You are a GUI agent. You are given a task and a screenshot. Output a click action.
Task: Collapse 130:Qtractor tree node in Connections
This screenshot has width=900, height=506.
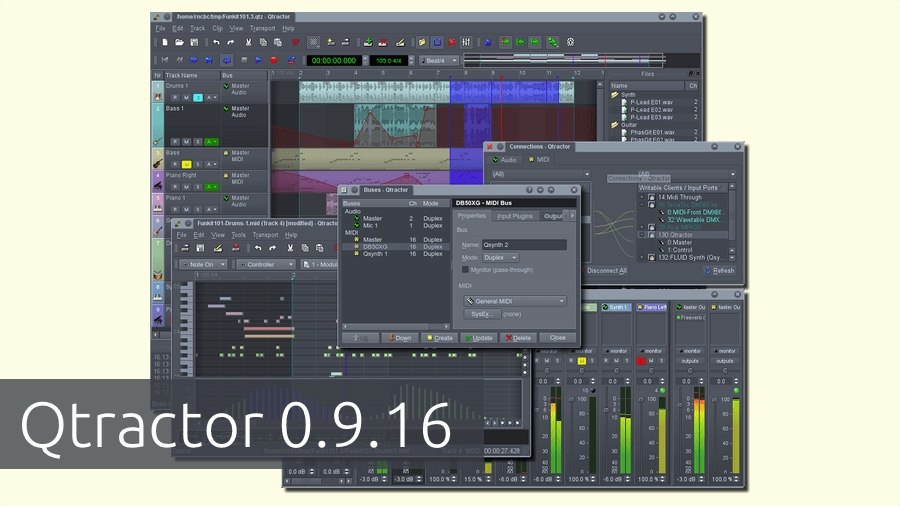pos(642,235)
